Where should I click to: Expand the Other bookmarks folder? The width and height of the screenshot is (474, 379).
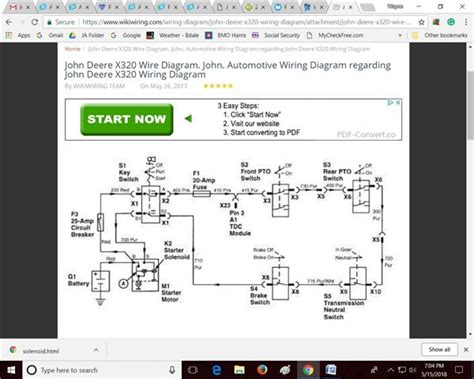tap(439, 35)
